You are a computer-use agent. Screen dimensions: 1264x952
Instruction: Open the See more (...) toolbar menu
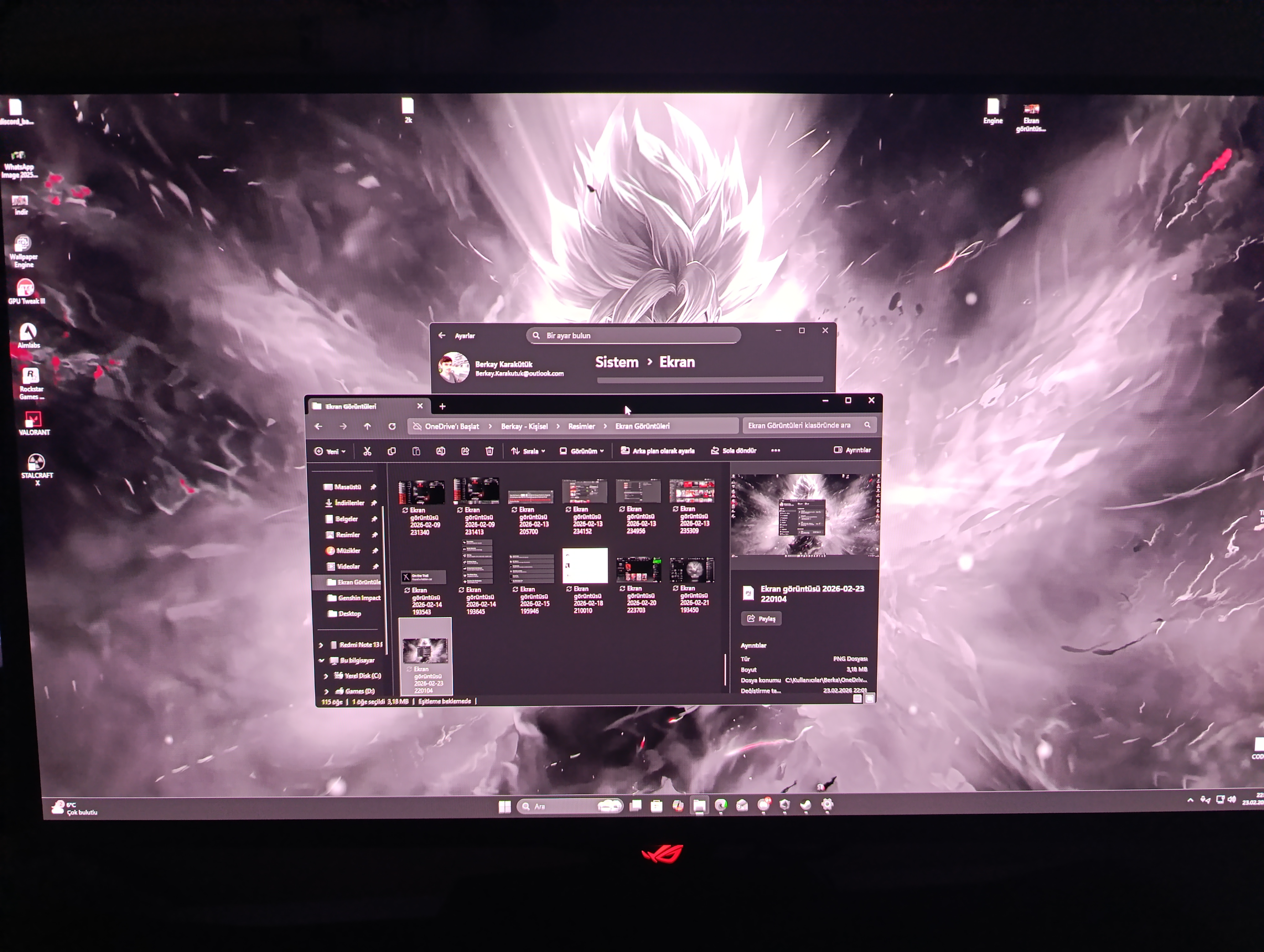point(775,450)
